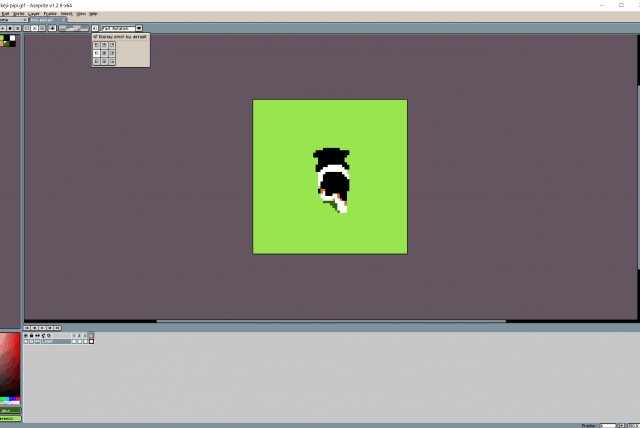Toggle the layer visibility eye icon
This screenshot has width=640, height=428.
click(x=27, y=341)
